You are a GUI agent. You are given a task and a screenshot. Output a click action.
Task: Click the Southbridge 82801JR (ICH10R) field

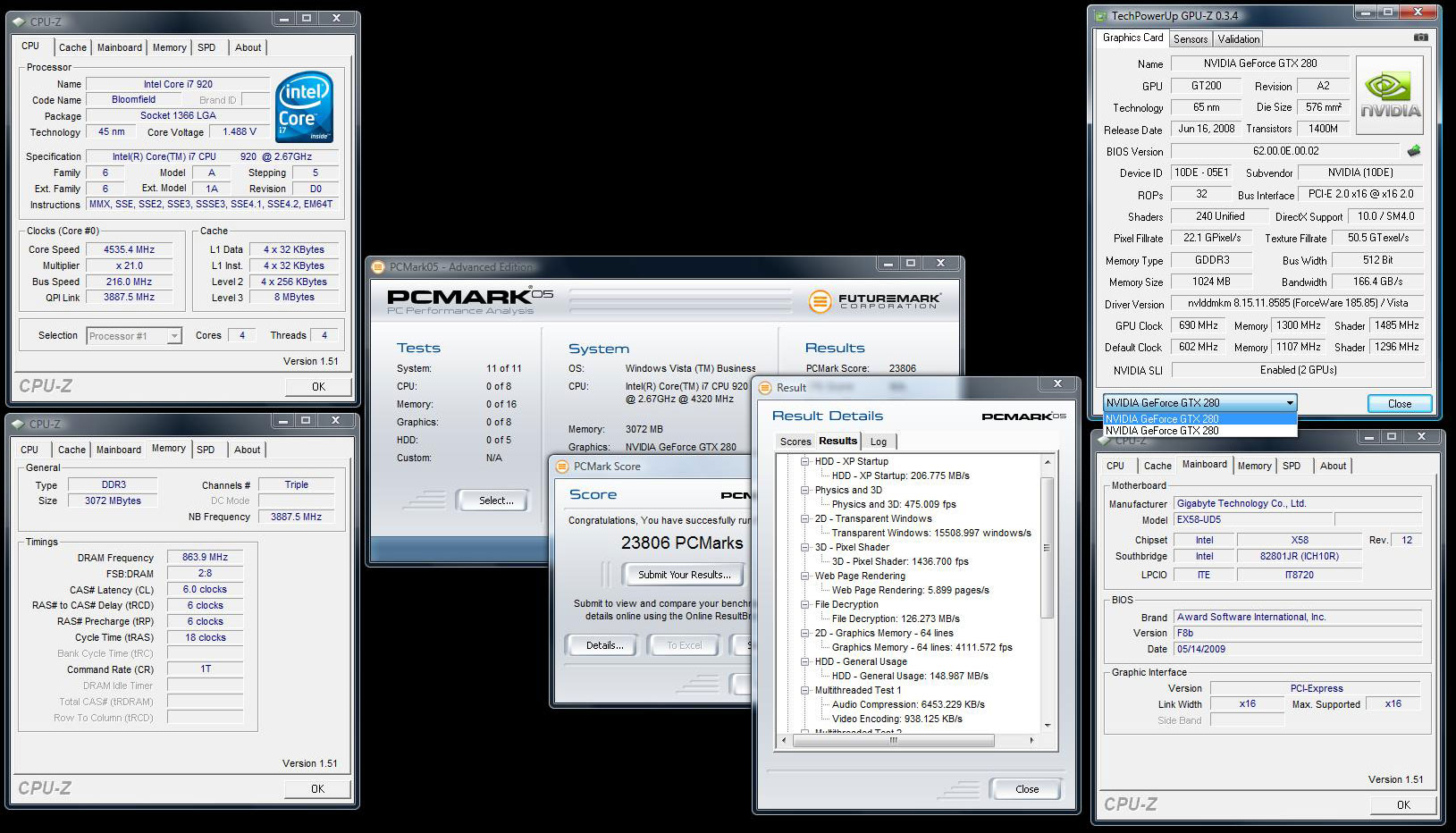[x=1300, y=557]
